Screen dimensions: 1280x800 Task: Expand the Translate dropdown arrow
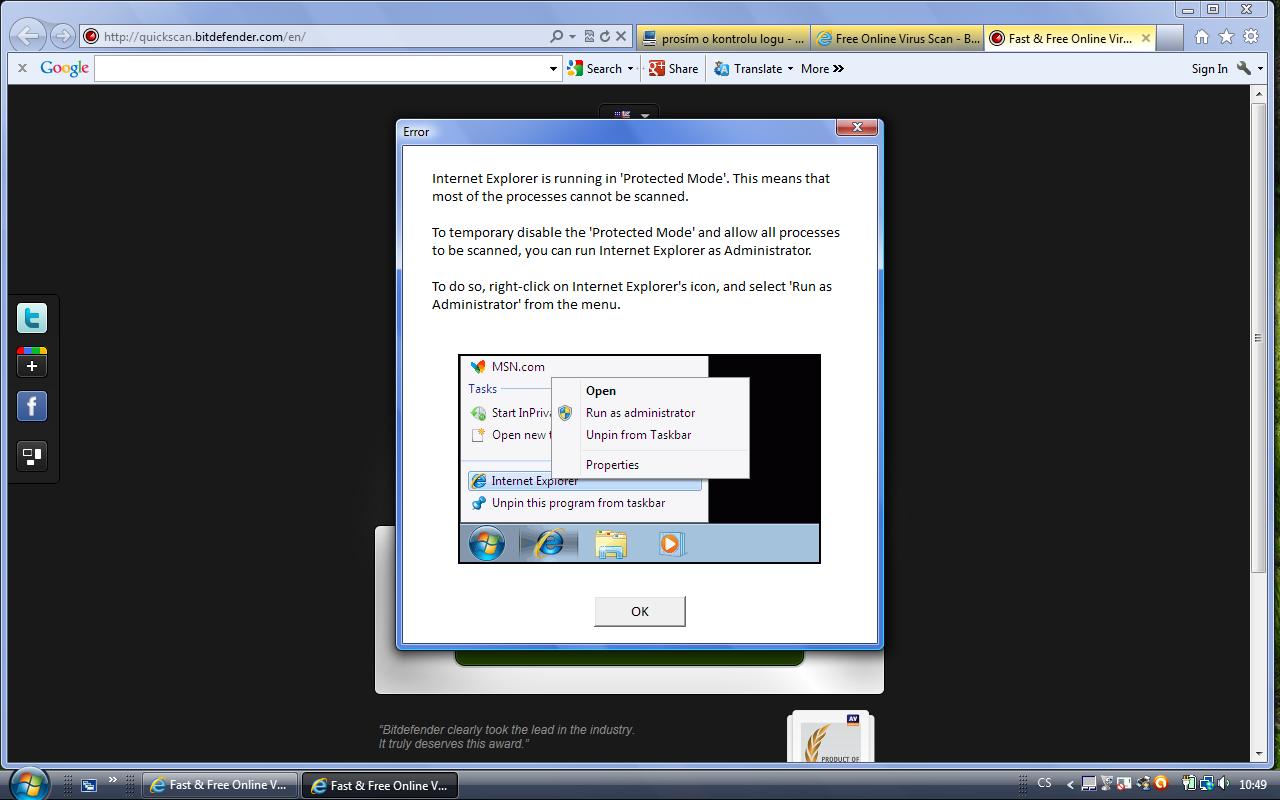tap(790, 69)
